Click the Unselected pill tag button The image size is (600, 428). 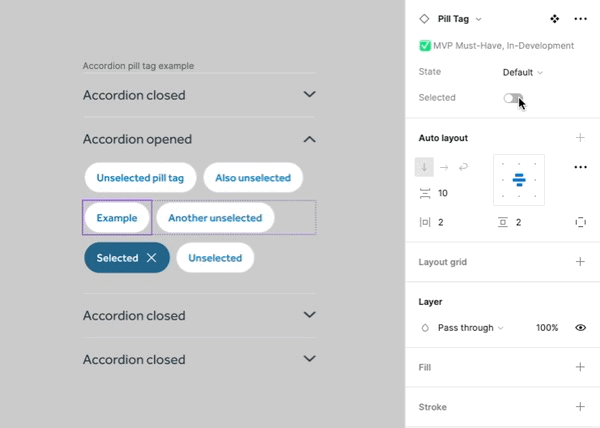tap(140, 178)
